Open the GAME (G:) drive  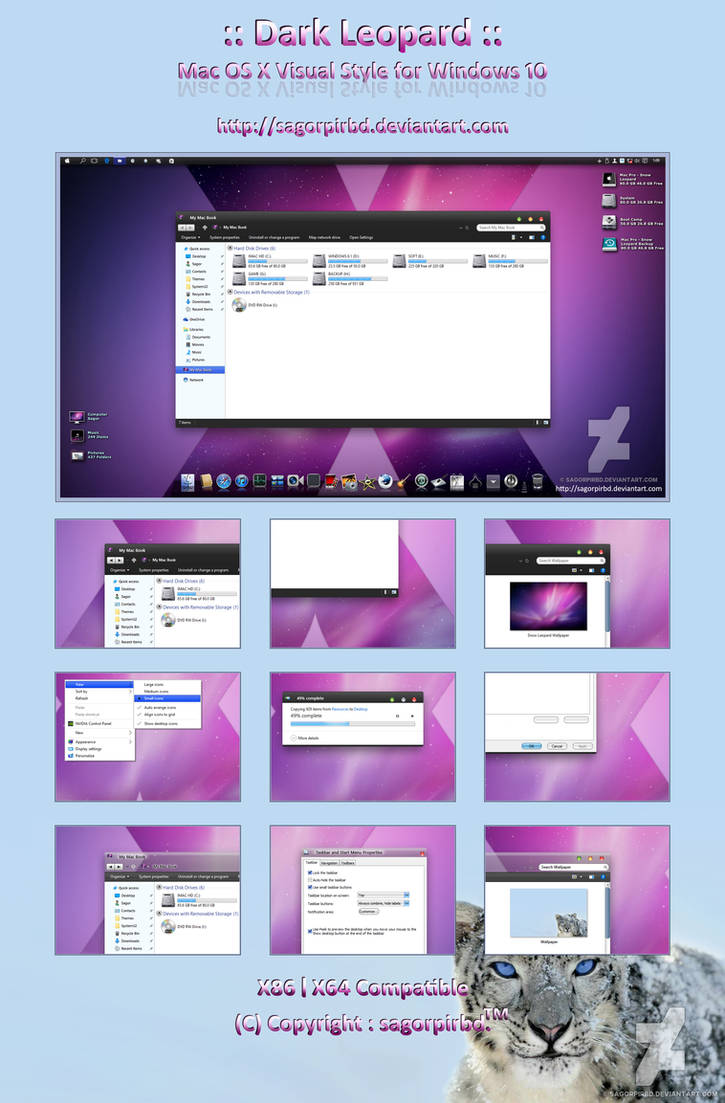pyautogui.click(x=269, y=279)
